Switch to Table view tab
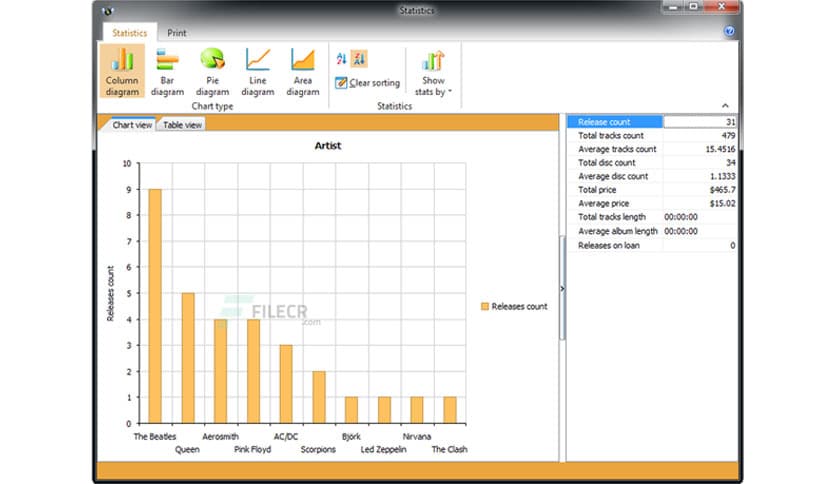Screen dimensions: 836x484 (x=183, y=125)
